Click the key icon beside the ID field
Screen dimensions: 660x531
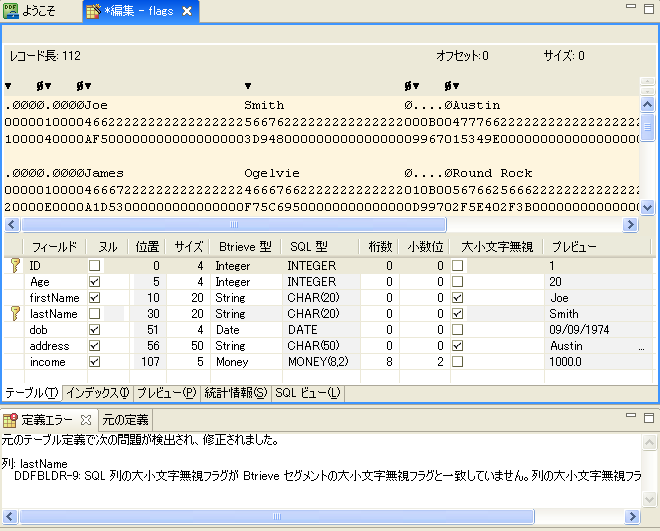pyautogui.click(x=14, y=266)
